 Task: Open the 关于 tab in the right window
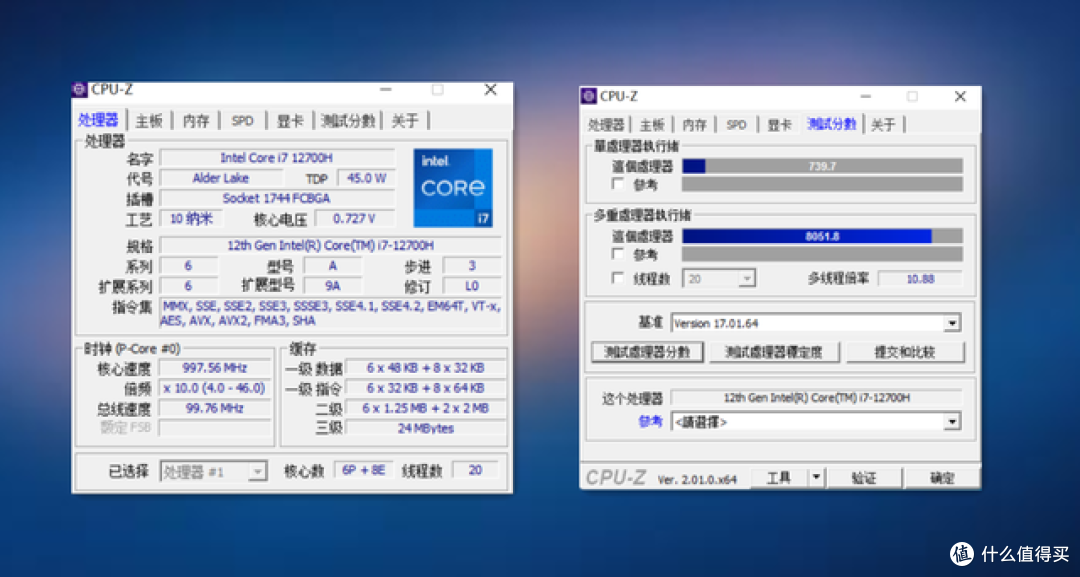tap(883, 125)
